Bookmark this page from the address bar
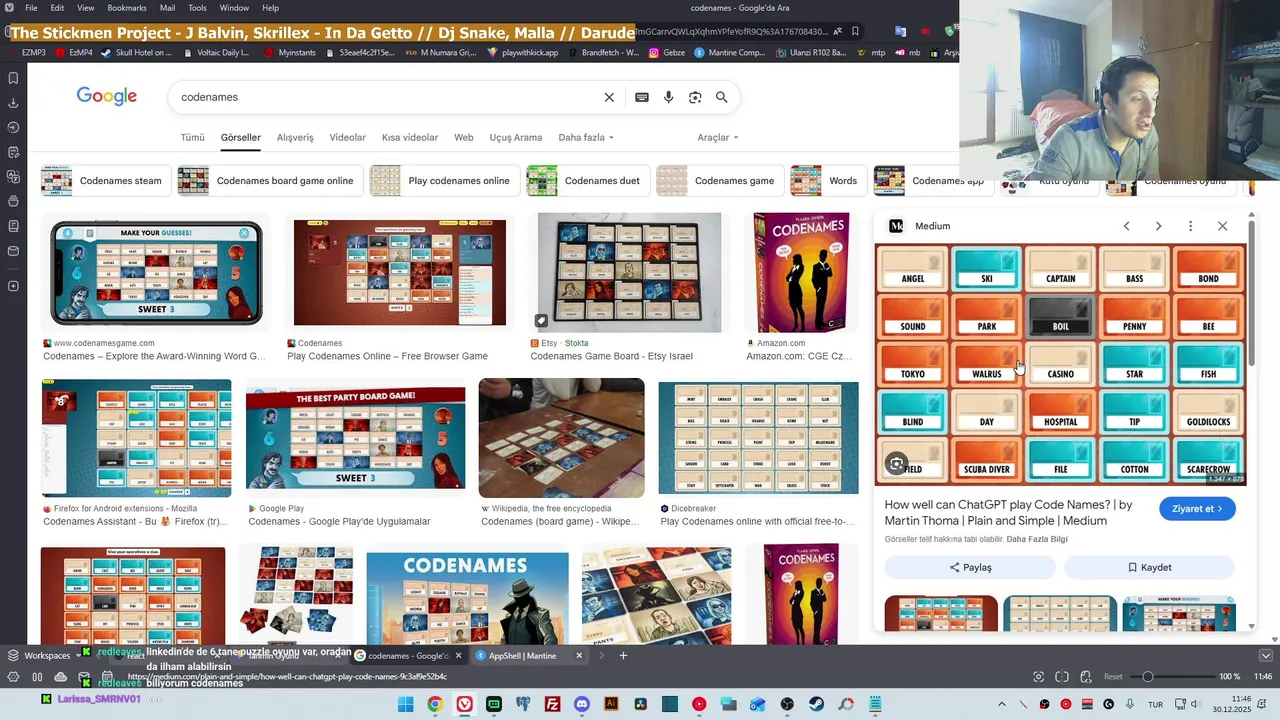 (x=855, y=31)
